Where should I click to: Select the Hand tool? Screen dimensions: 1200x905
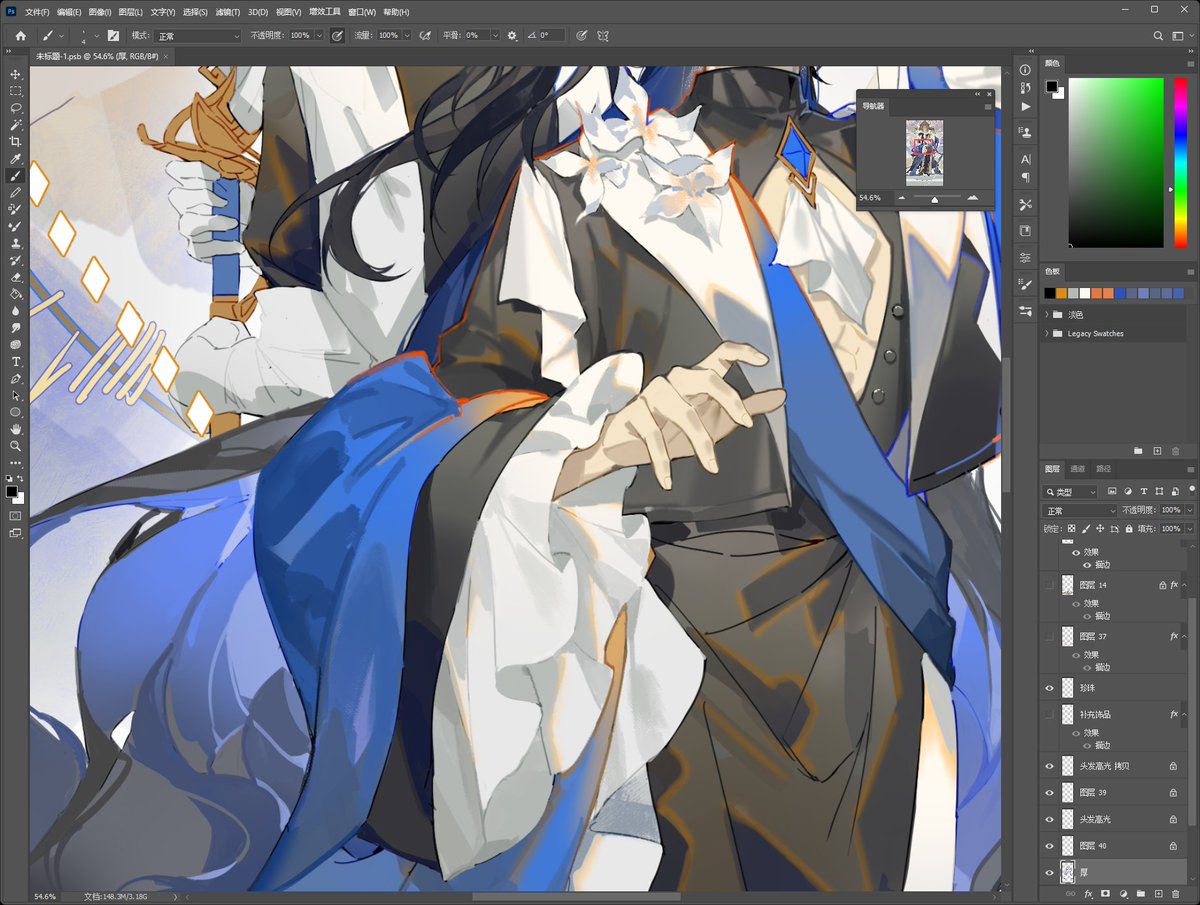15,429
